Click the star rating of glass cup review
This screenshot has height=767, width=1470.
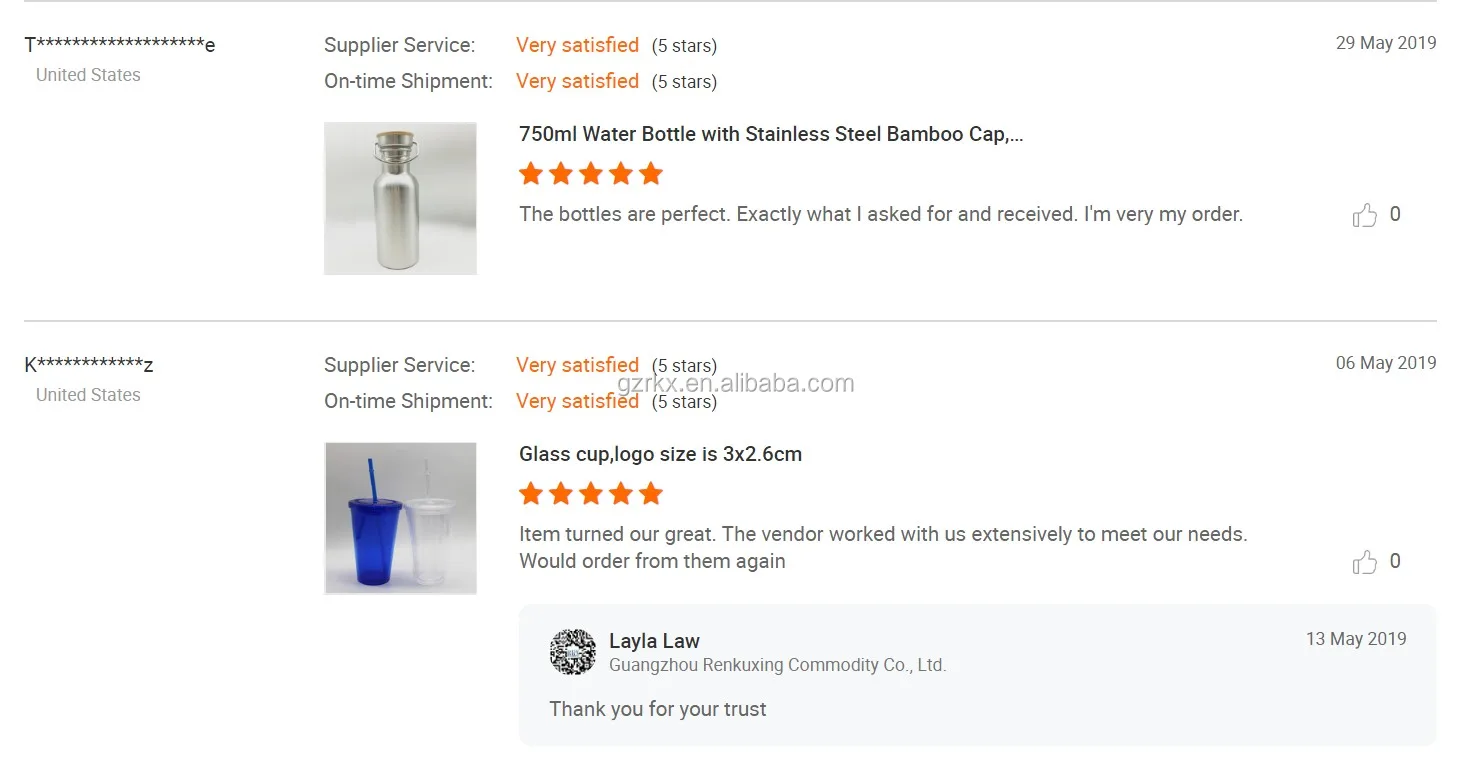click(x=591, y=494)
